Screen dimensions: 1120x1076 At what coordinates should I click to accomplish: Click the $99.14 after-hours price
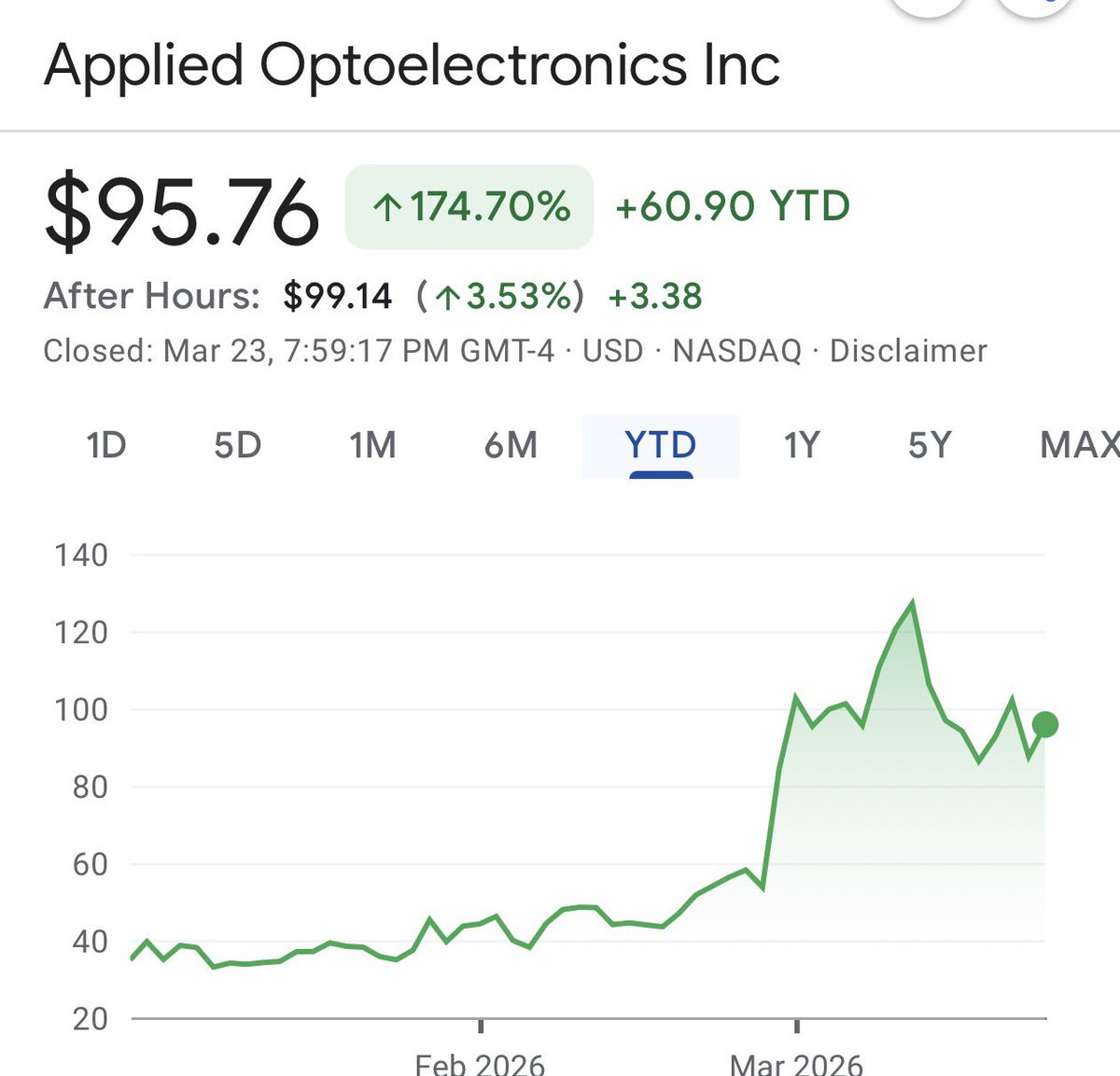point(338,297)
